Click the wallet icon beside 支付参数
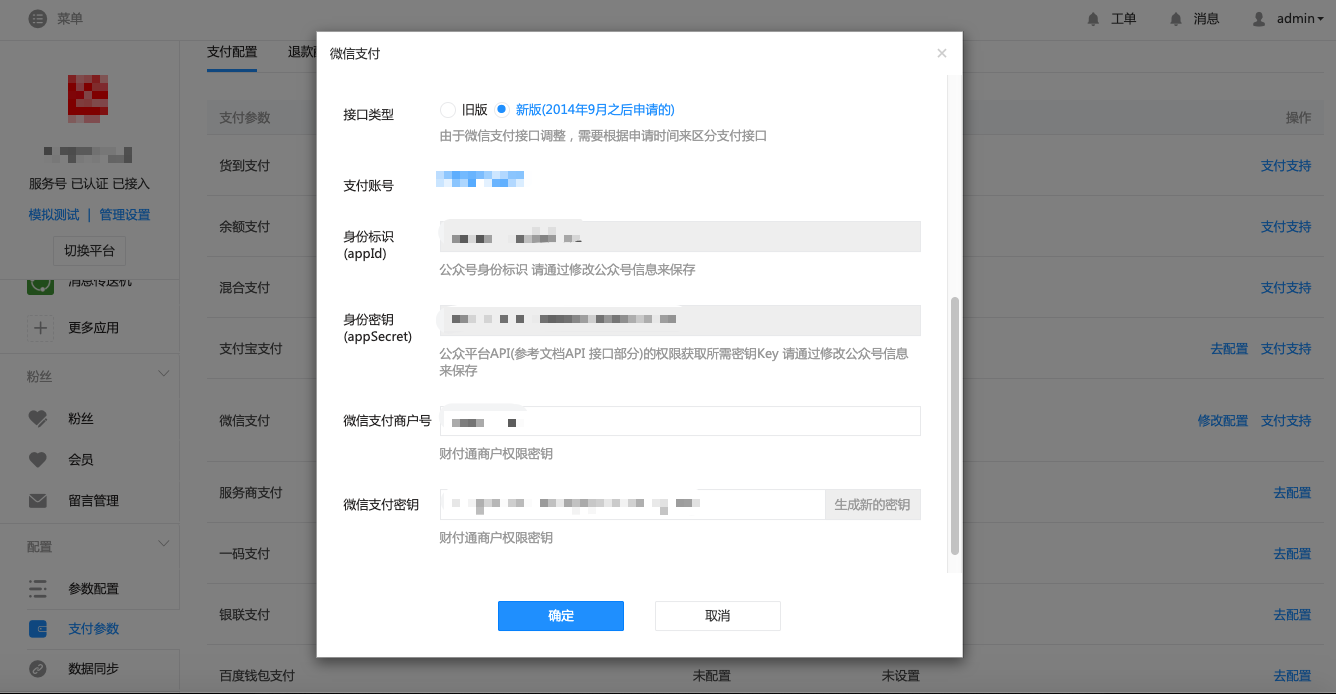The width and height of the screenshot is (1336, 694). [x=38, y=629]
